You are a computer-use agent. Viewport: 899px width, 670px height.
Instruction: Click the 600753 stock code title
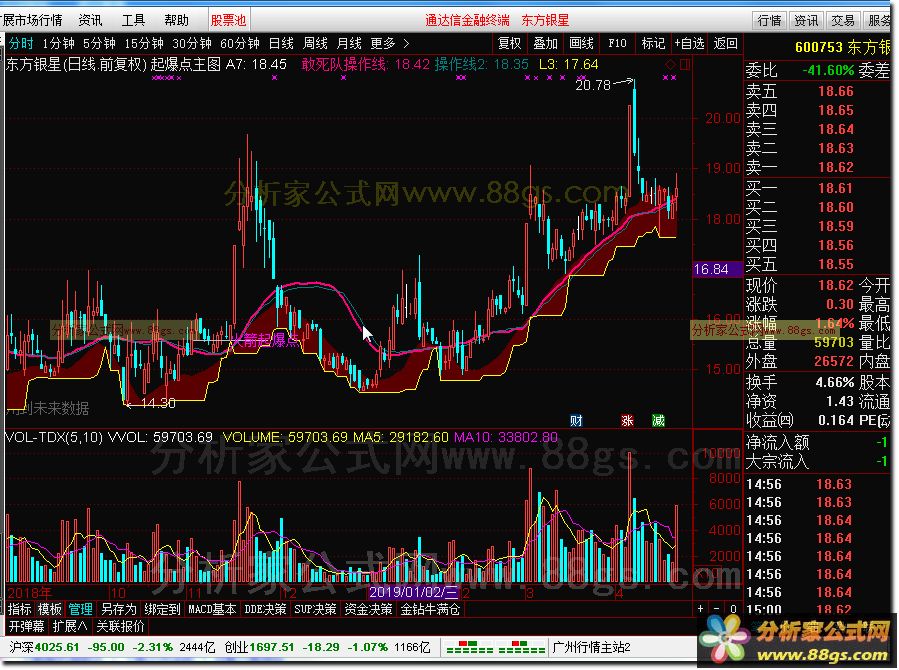(x=818, y=48)
